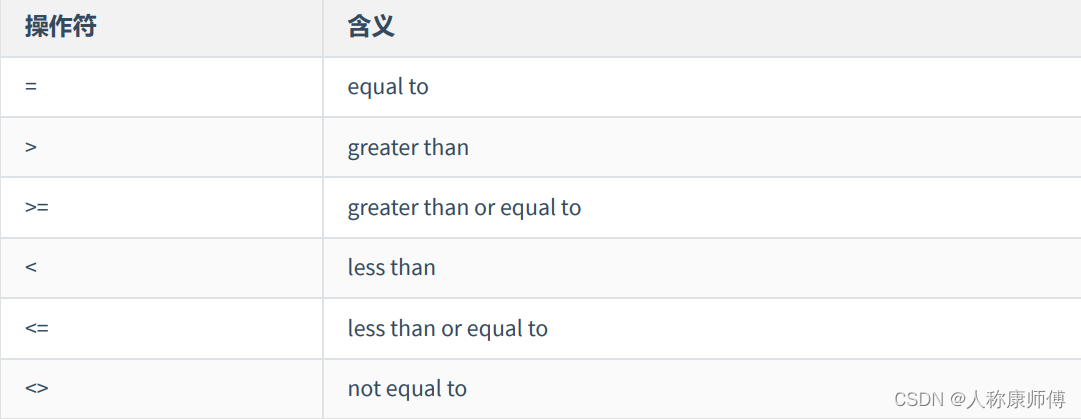Image resolution: width=1081 pixels, height=419 pixels.
Task: Select the = operator cell
Action: coord(31,87)
